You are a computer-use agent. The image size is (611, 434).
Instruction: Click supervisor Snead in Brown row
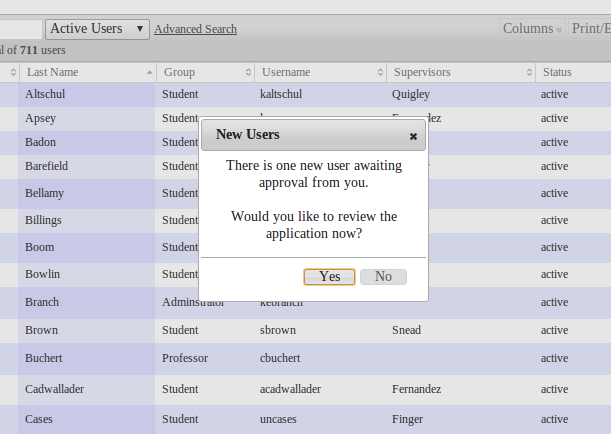tap(406, 330)
